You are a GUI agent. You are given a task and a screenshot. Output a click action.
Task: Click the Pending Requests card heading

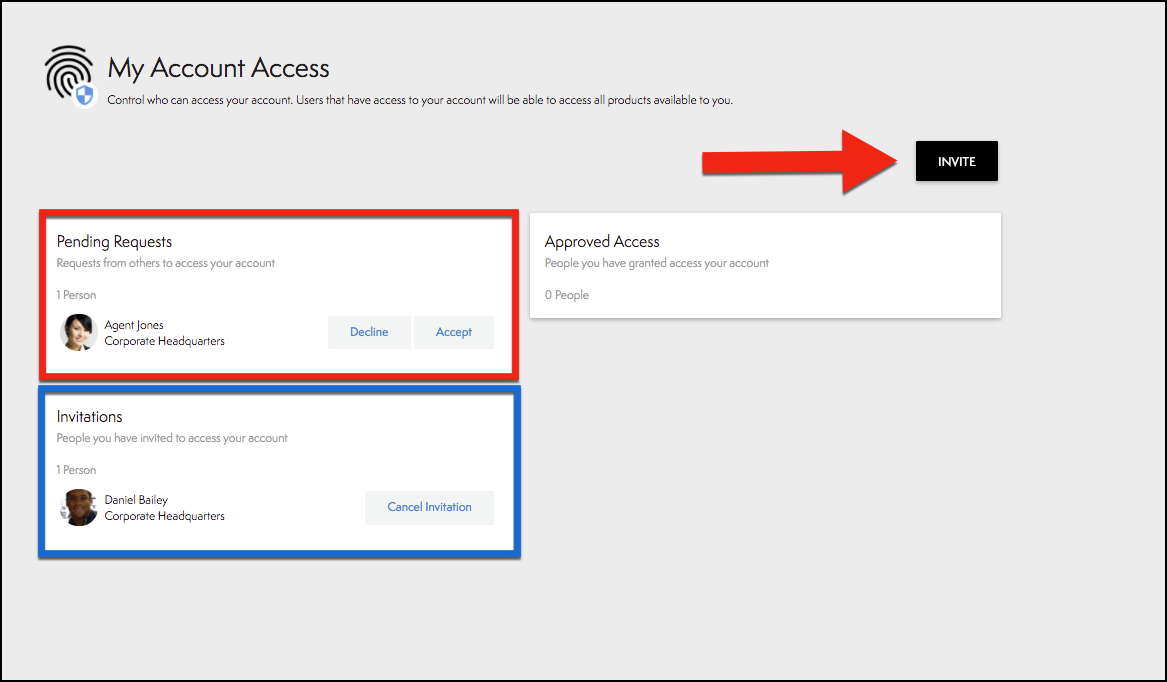114,242
